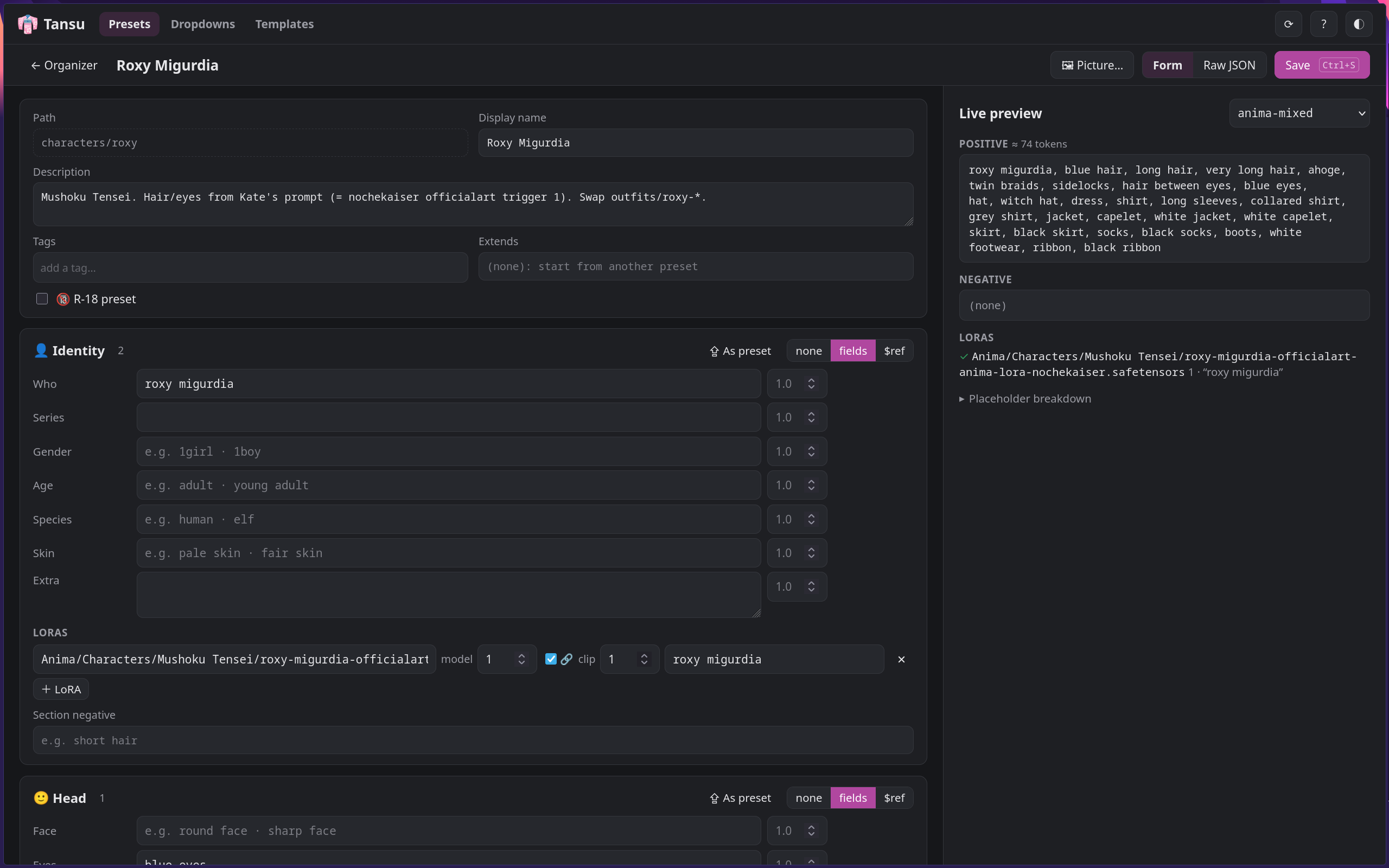Click the Section negative input field
This screenshot has width=1389, height=868.
coord(473,740)
